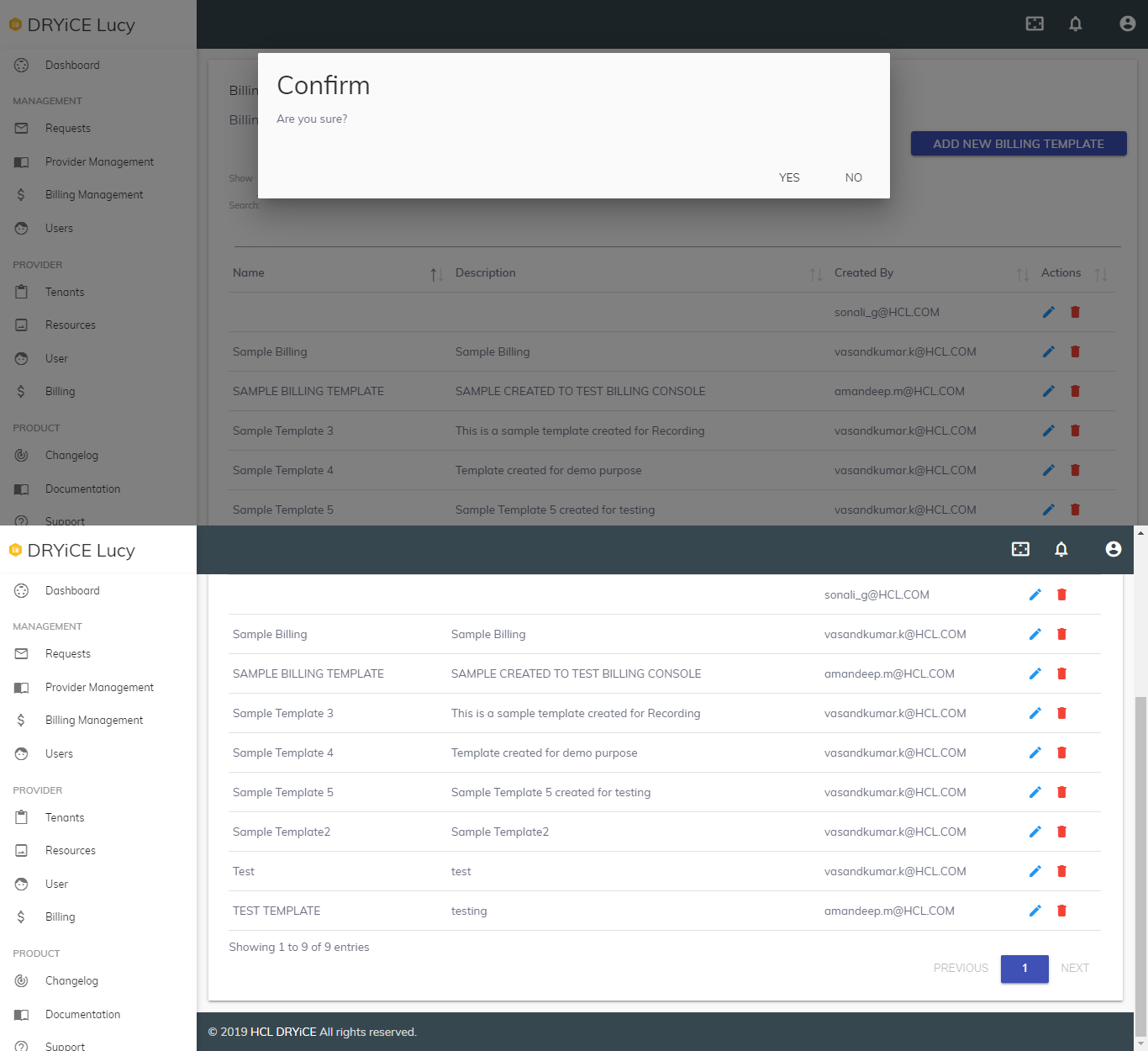Edit the TEST TEMPLATE row

tap(1035, 911)
